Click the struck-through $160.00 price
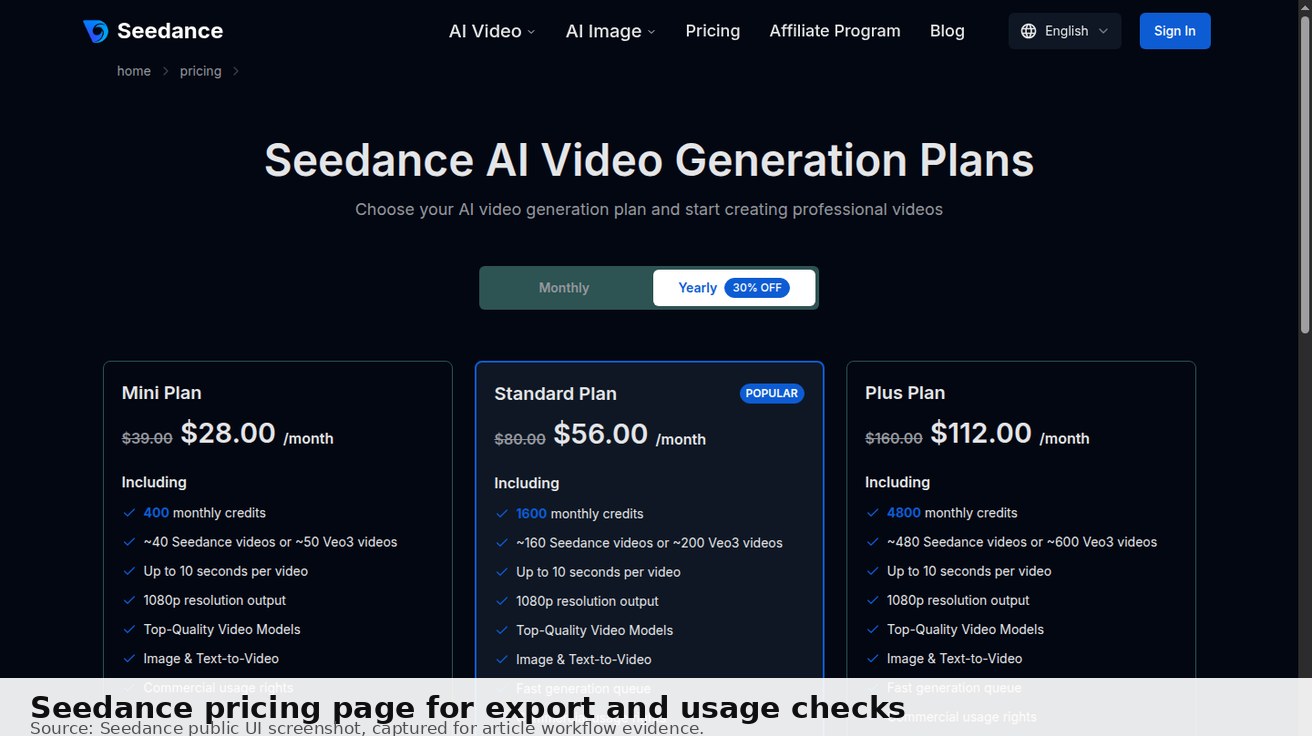This screenshot has width=1312, height=736. coord(894,438)
